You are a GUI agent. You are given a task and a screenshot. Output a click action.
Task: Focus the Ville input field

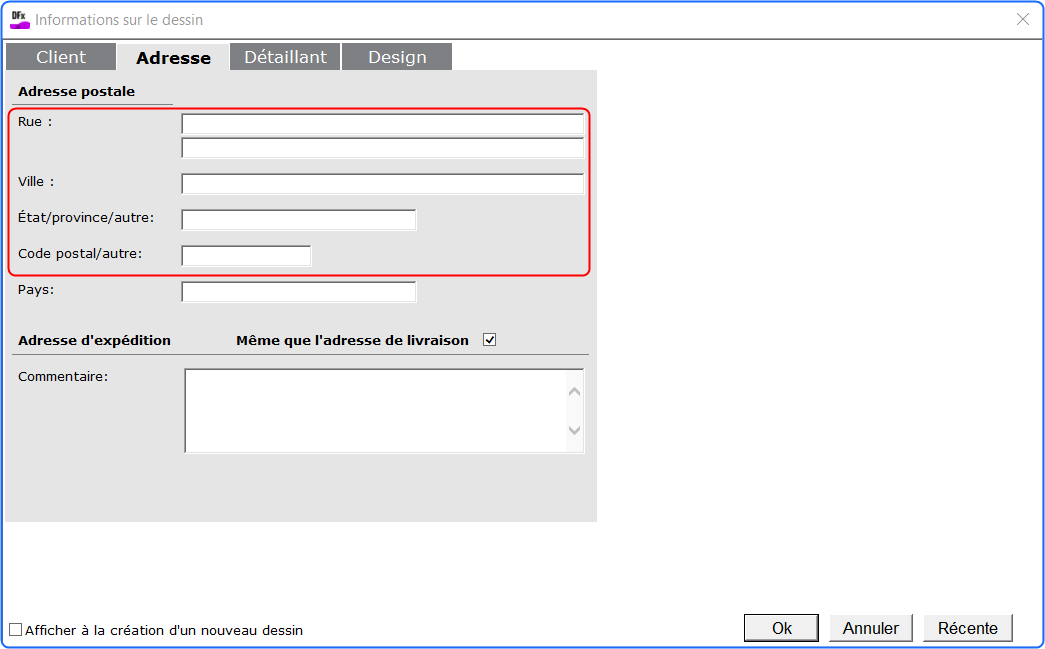click(x=383, y=184)
